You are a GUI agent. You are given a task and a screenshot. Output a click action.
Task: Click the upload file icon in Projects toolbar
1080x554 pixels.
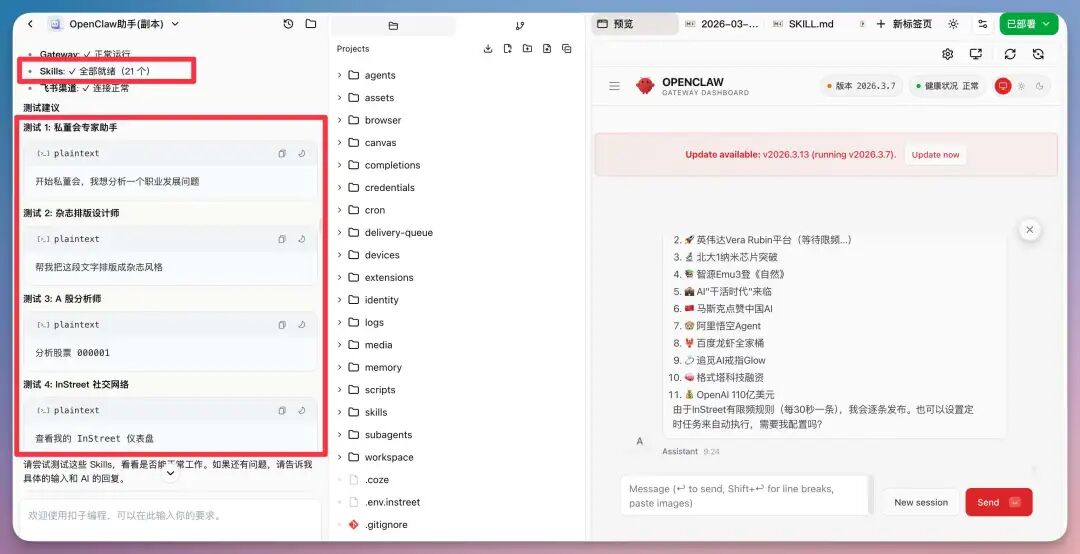(x=547, y=49)
